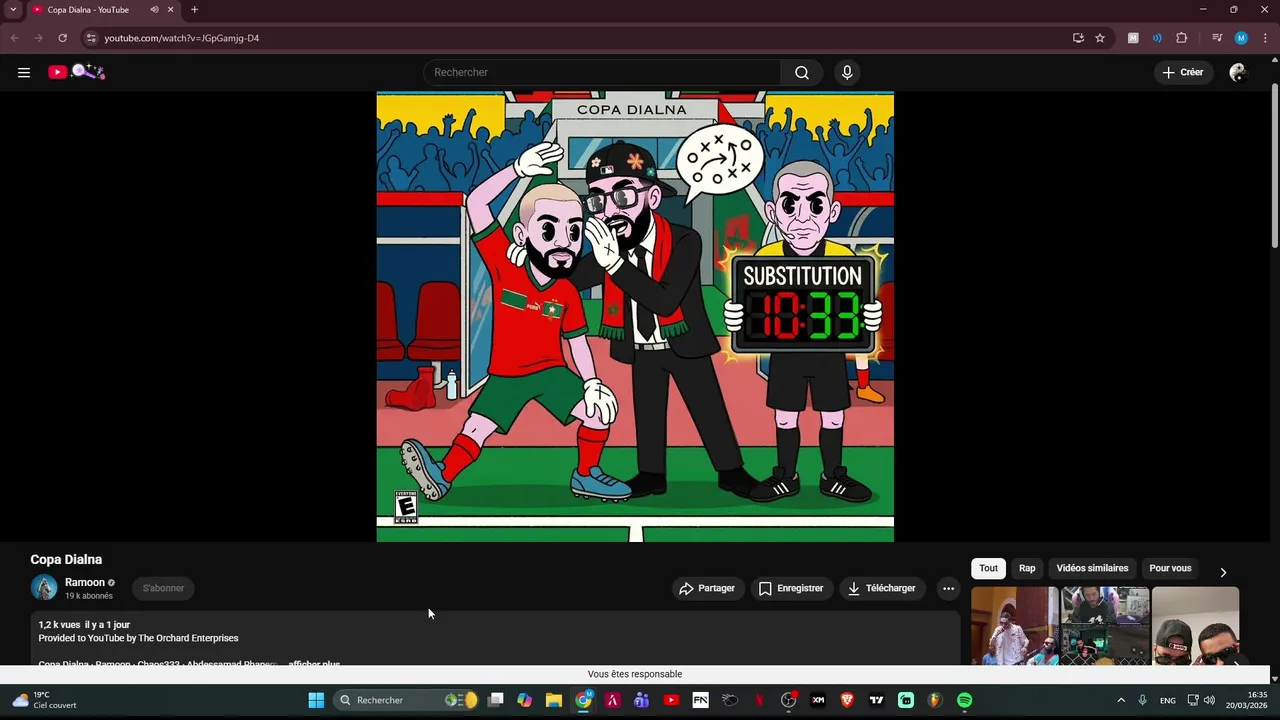Open the Chrome profile M avatar
Screen dimensions: 1280x720
1241,38
